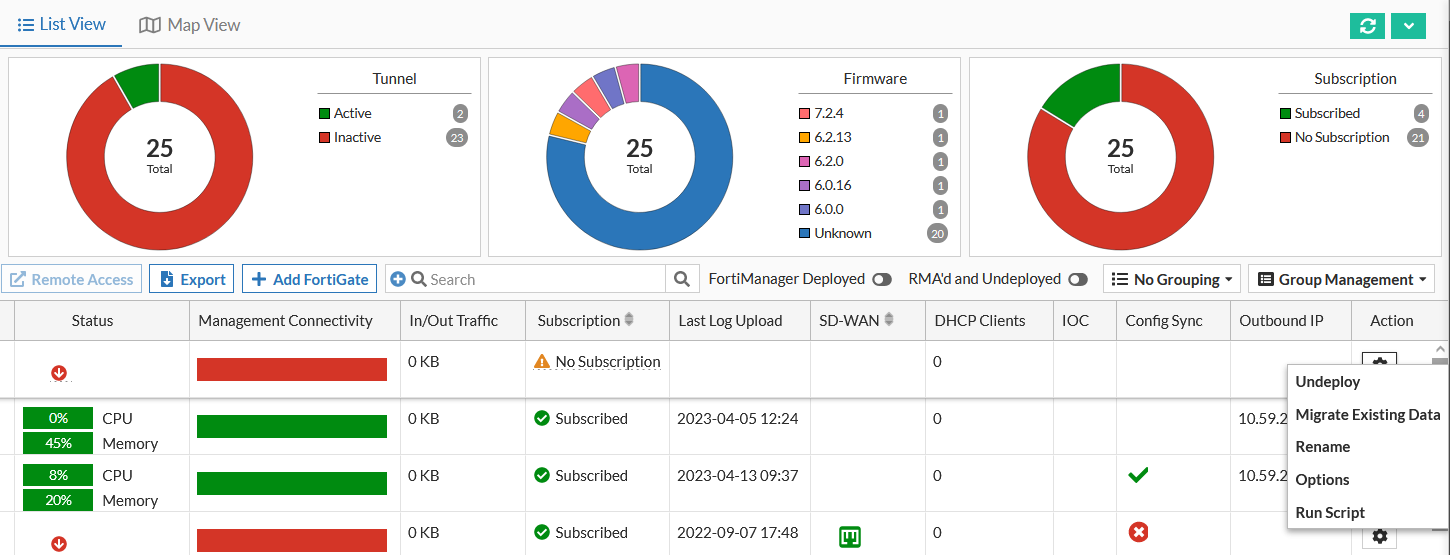
Task: Open the green chevron dropdown menu
Action: pyautogui.click(x=1408, y=26)
